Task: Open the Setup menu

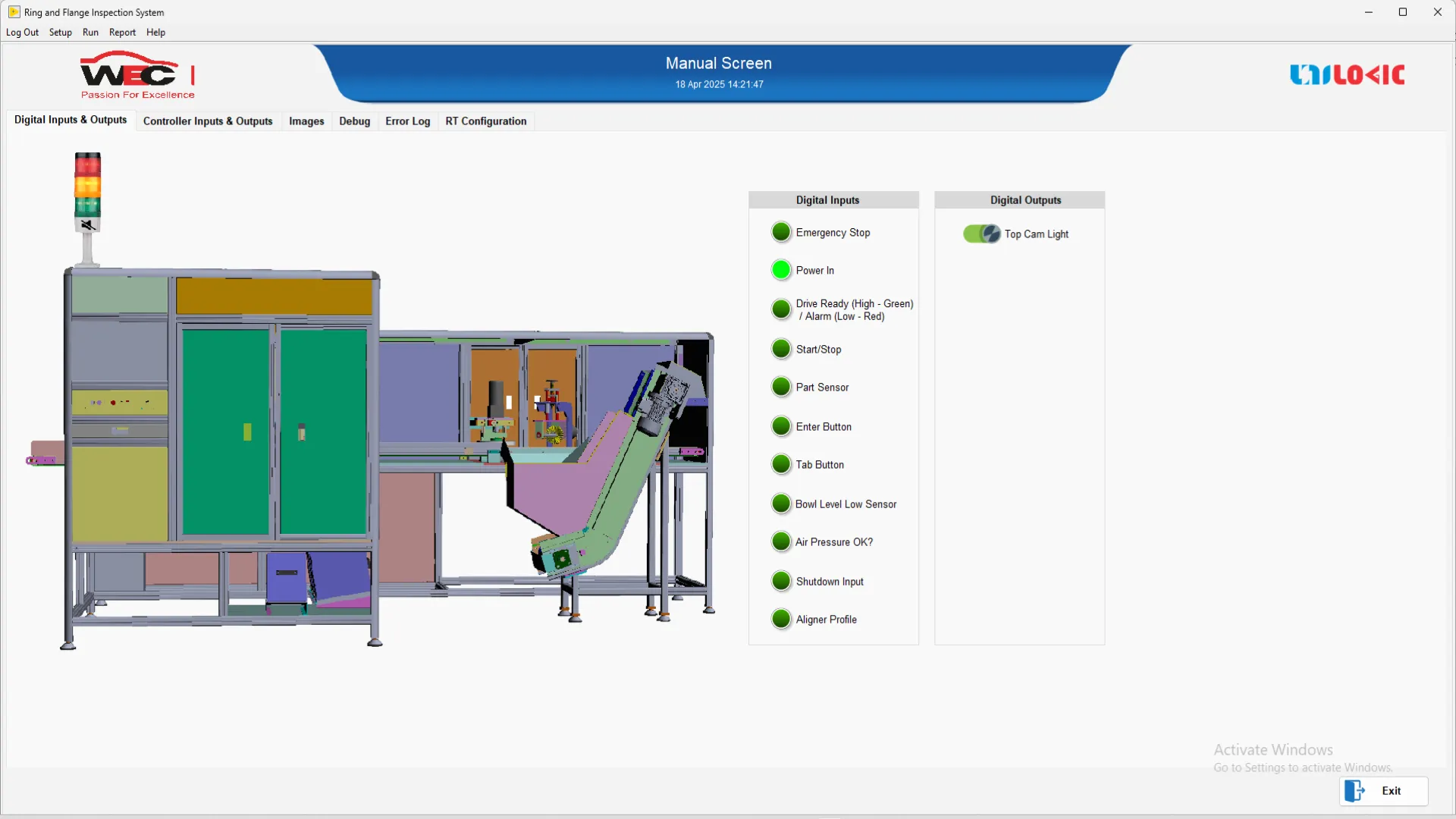Action: click(x=61, y=33)
